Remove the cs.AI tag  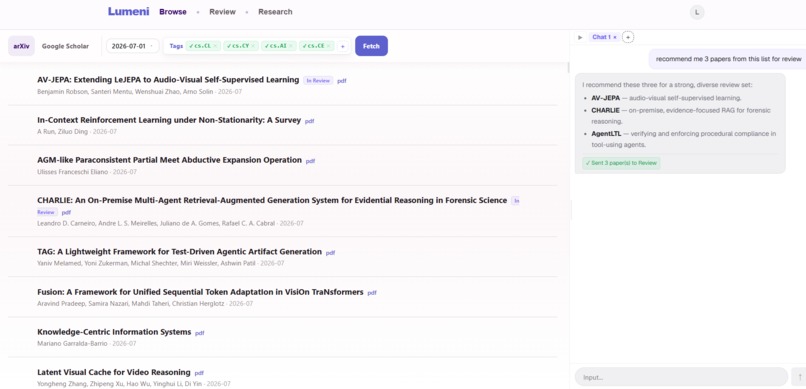point(290,46)
